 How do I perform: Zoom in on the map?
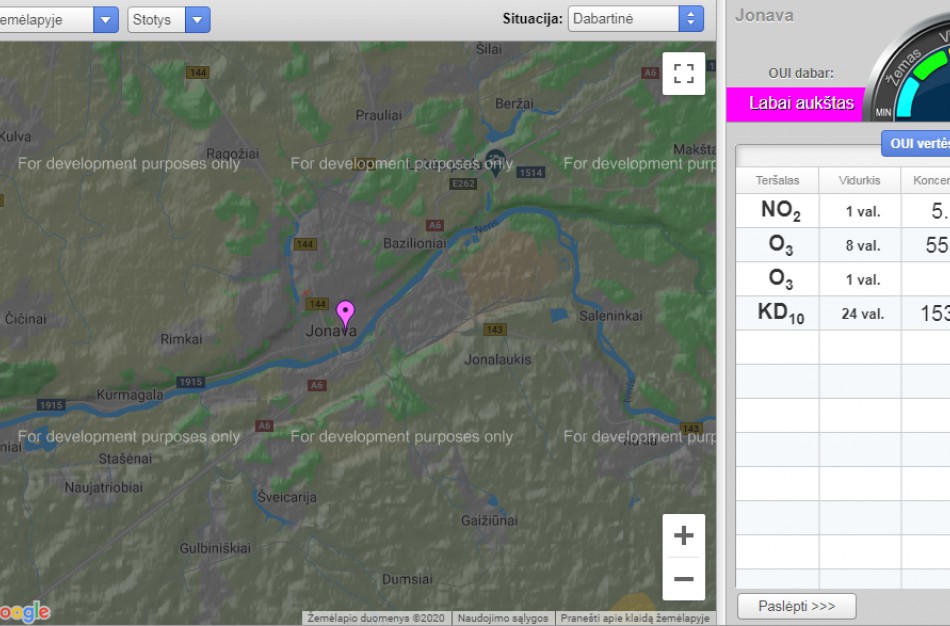[x=683, y=536]
